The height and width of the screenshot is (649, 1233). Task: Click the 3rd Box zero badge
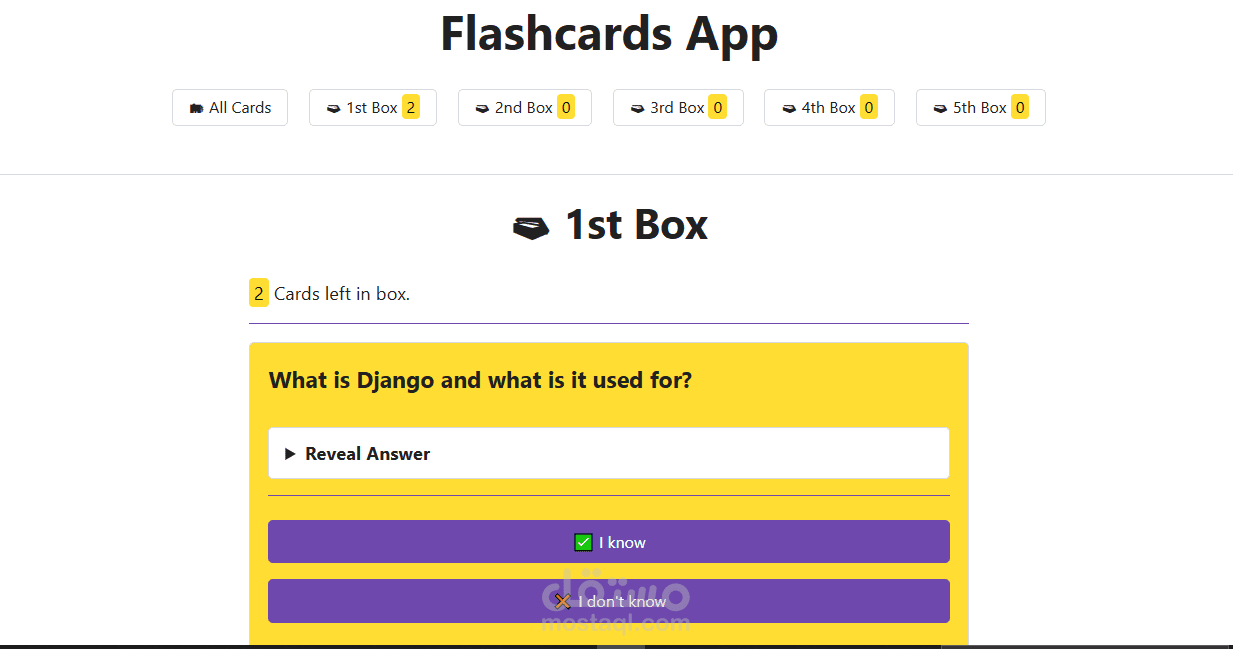pyautogui.click(x=717, y=108)
